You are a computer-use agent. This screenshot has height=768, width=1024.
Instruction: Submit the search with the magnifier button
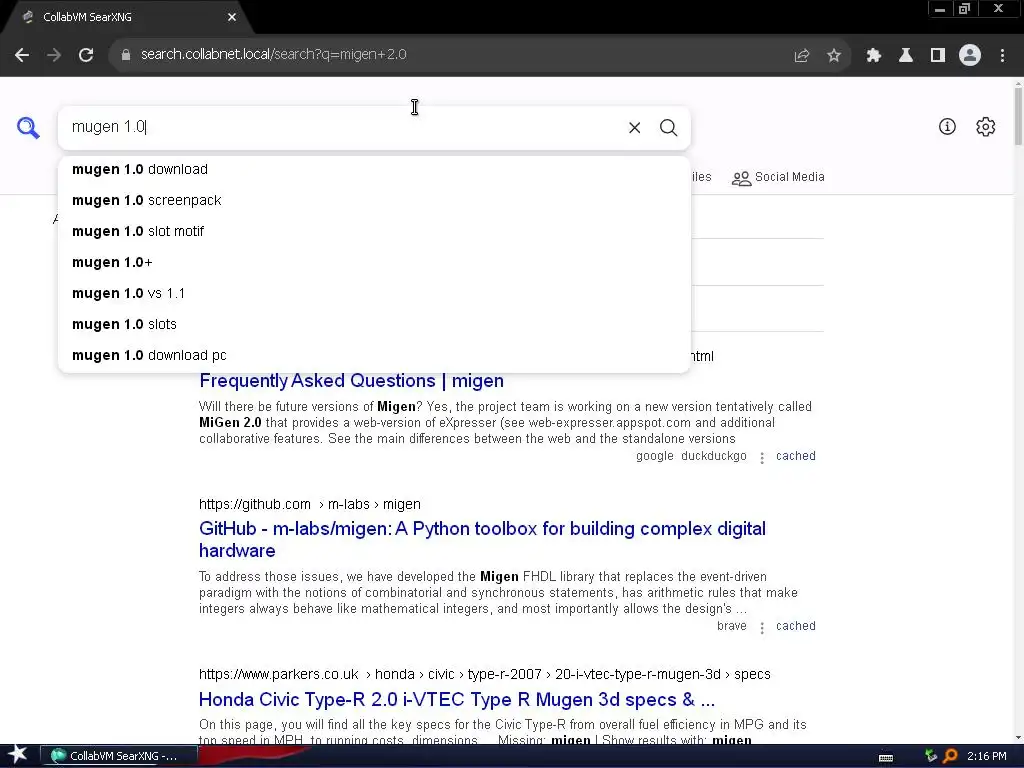coord(668,127)
